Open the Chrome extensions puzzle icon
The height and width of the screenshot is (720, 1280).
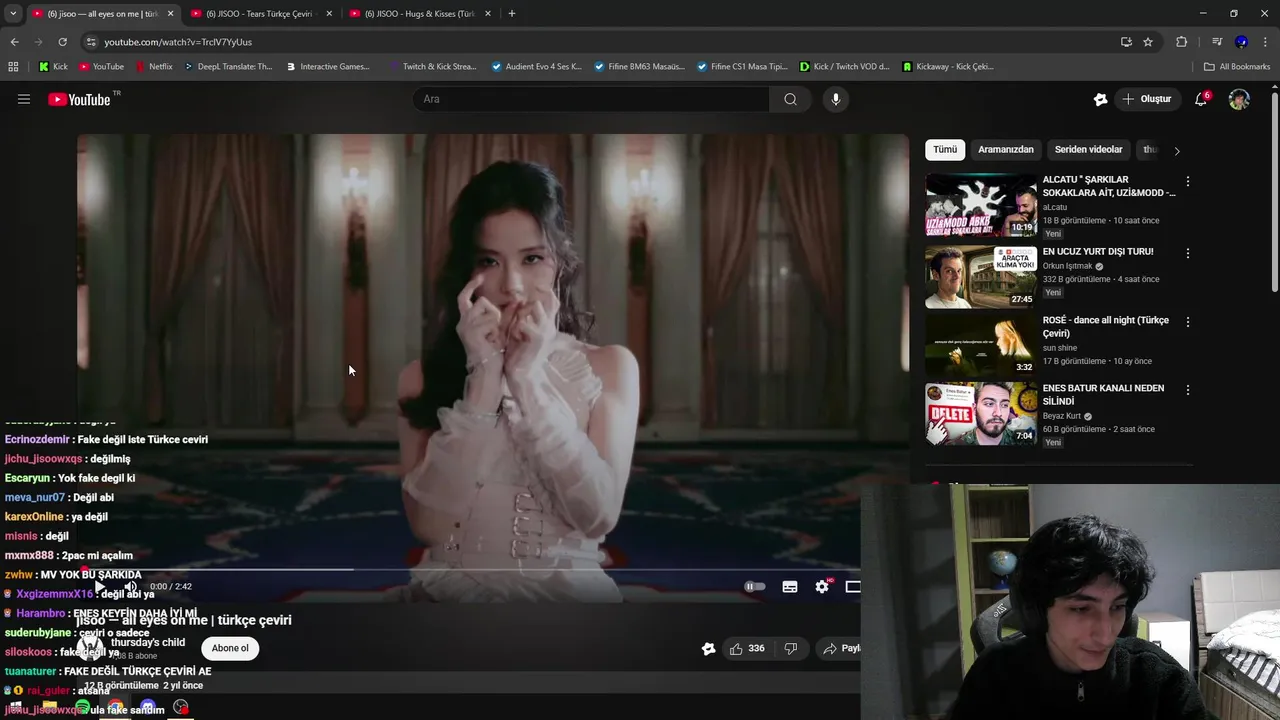(1181, 42)
